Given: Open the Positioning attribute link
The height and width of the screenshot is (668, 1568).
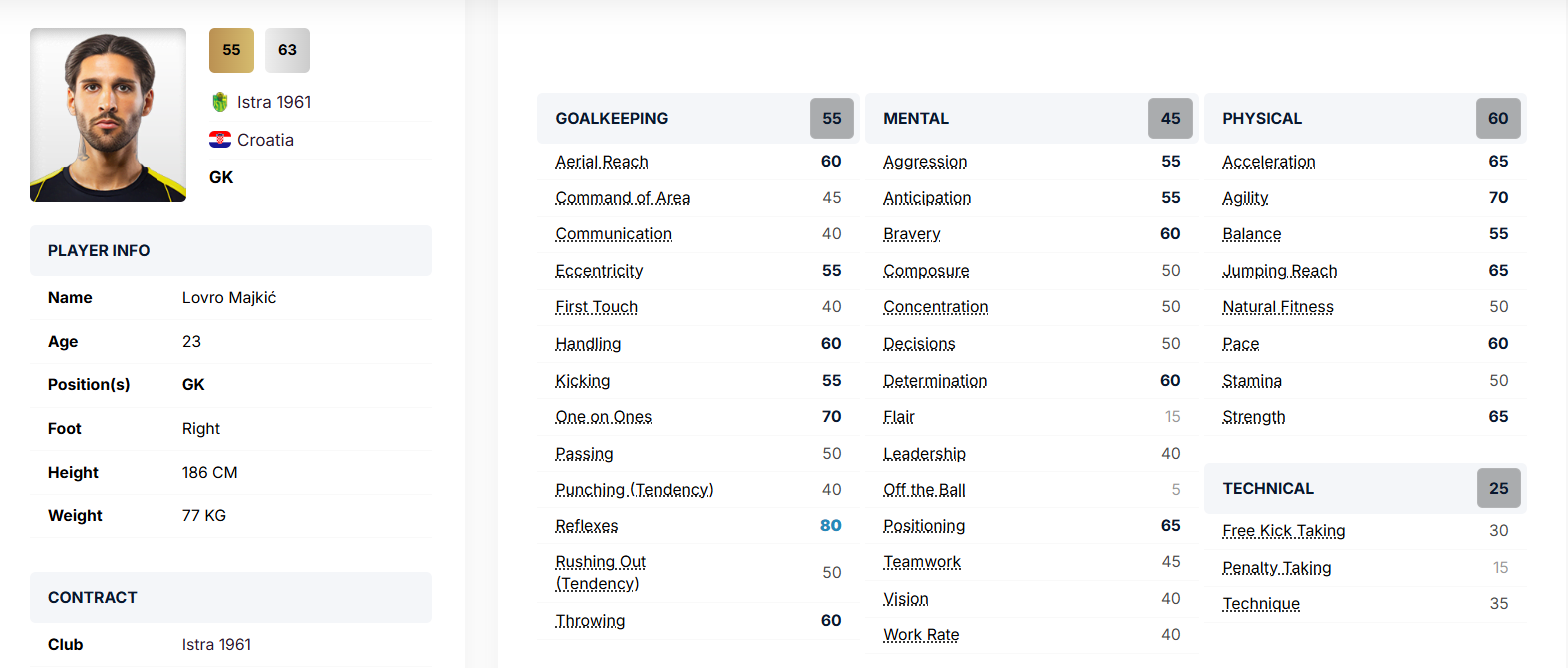Looking at the screenshot, I should pyautogui.click(x=924, y=526).
